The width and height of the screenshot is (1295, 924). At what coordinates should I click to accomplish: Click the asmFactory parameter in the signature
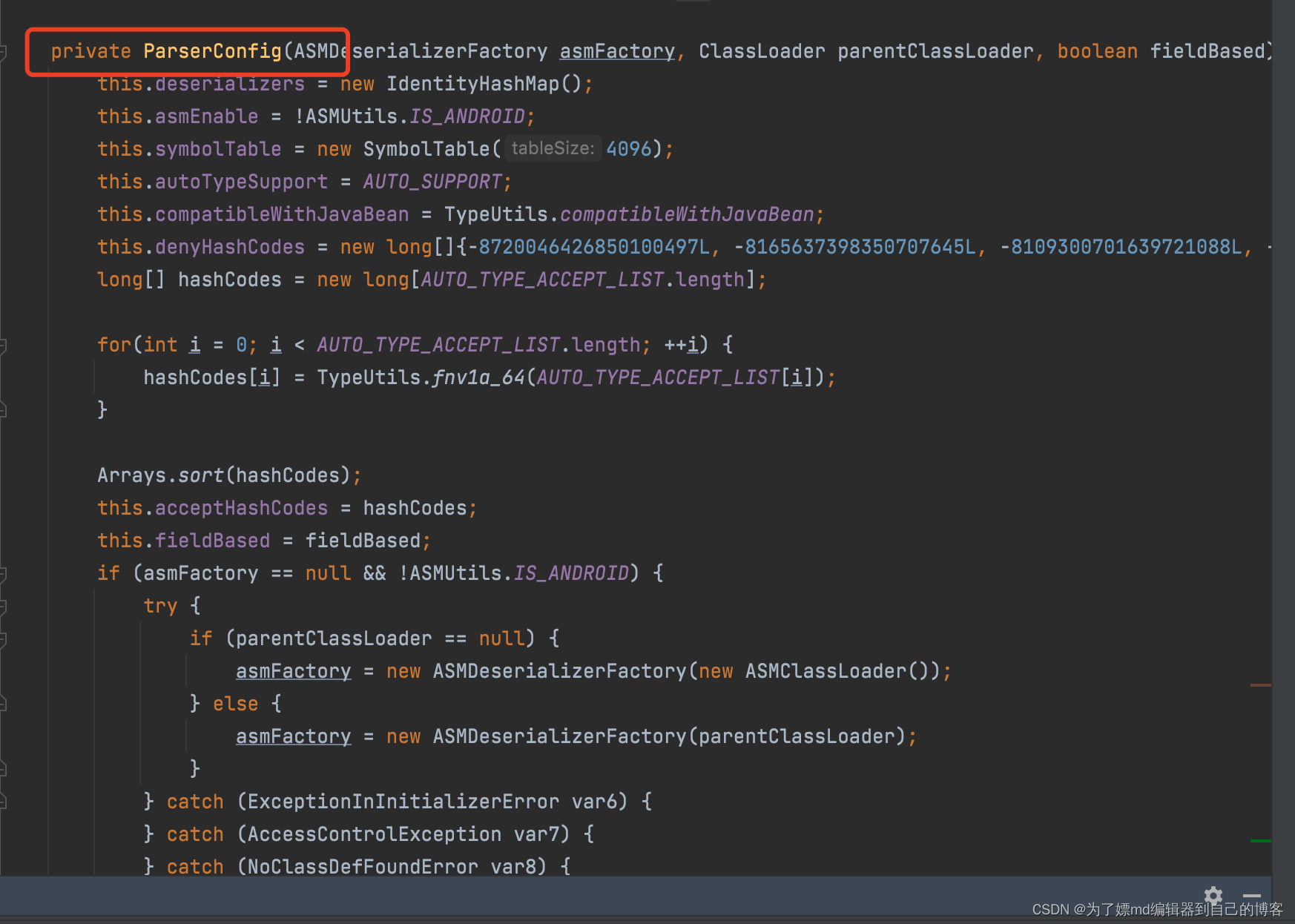[617, 51]
